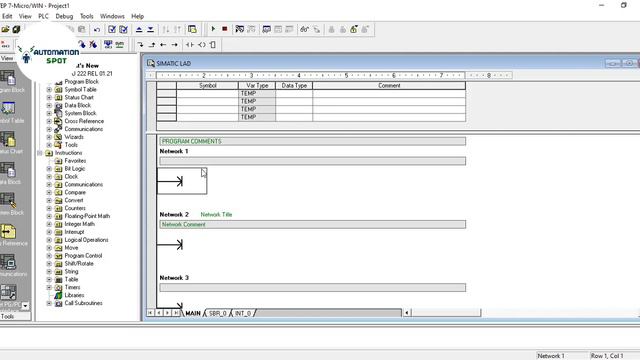Click the green RUN mode icon

click(213, 29)
